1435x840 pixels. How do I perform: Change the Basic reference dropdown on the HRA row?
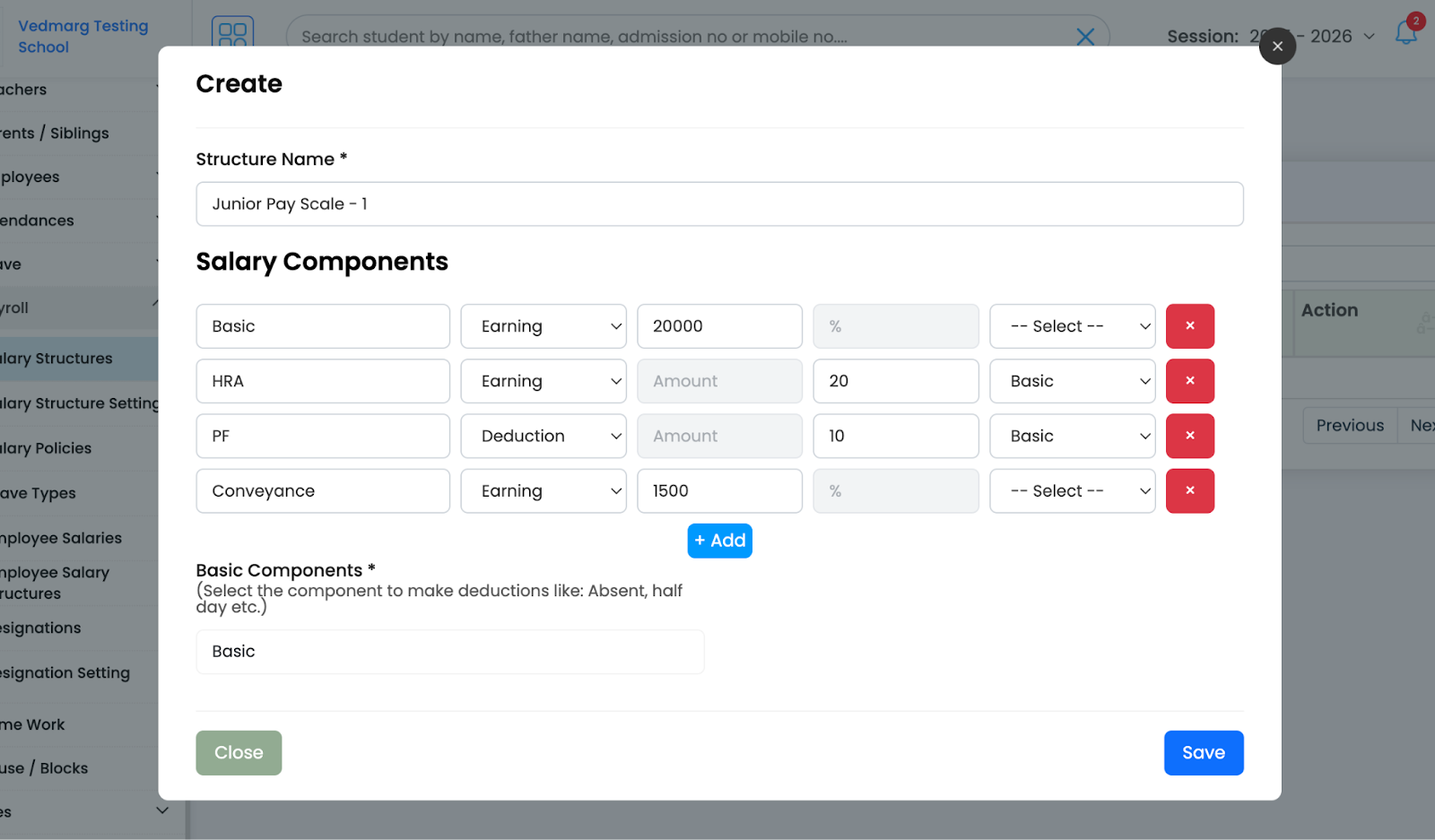click(1072, 381)
